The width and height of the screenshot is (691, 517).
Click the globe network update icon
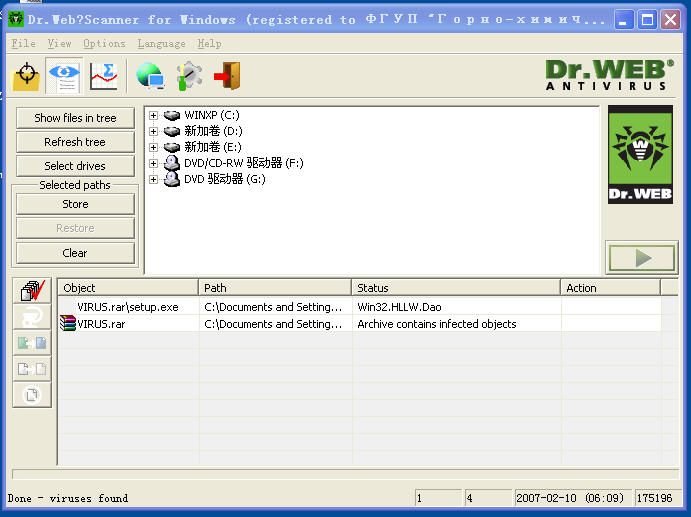(150, 76)
